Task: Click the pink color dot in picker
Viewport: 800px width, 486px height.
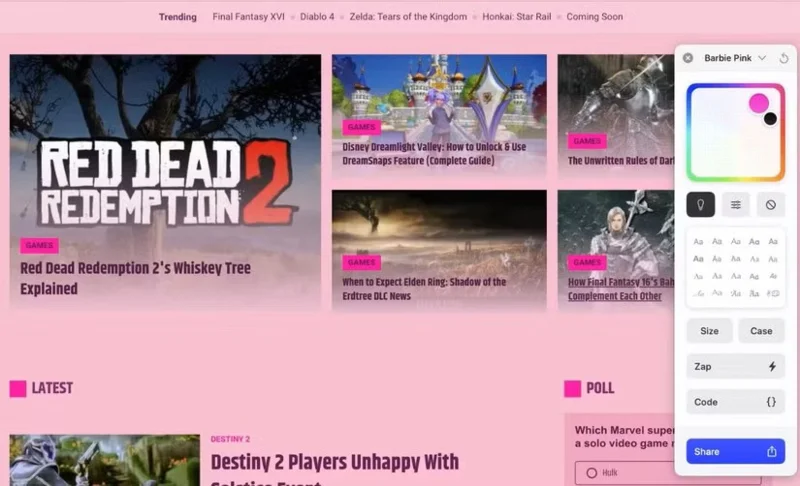Action: [x=759, y=104]
